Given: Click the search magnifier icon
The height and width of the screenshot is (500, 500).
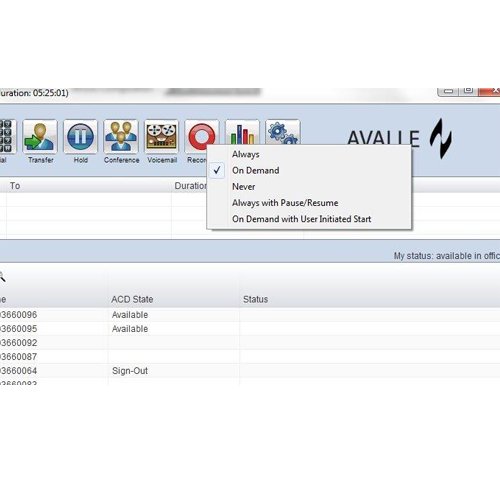Looking at the screenshot, I should click(x=2, y=277).
